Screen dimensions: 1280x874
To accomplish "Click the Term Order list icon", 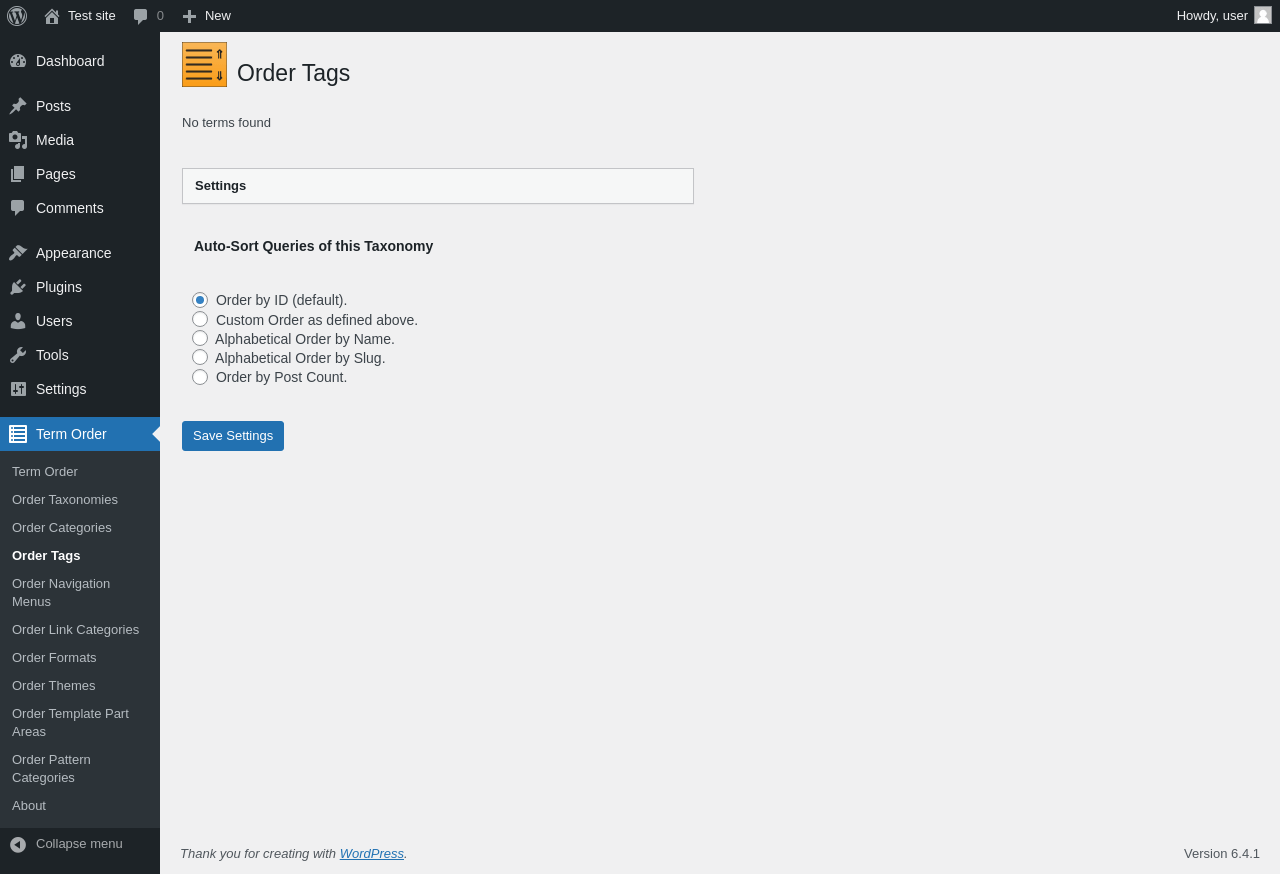I will coord(18,434).
